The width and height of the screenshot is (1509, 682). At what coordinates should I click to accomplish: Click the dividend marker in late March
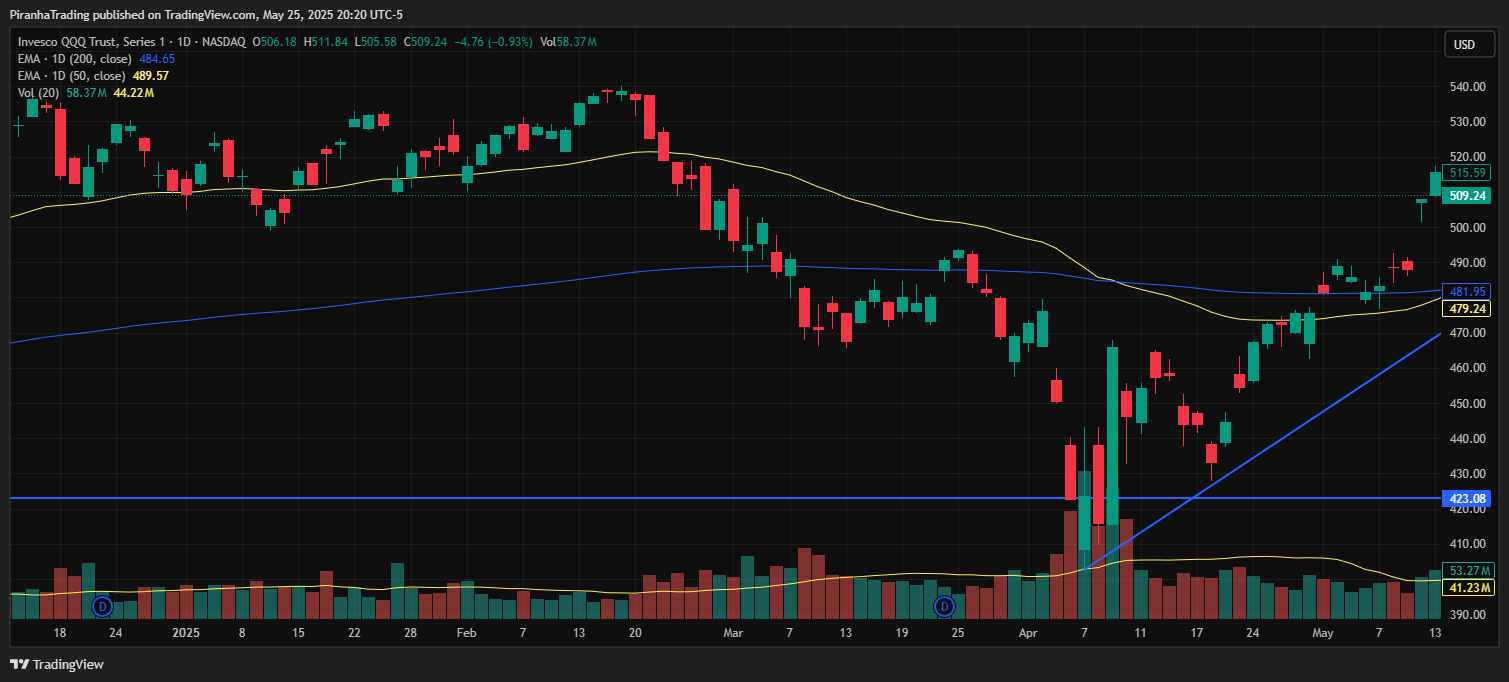click(x=943, y=606)
